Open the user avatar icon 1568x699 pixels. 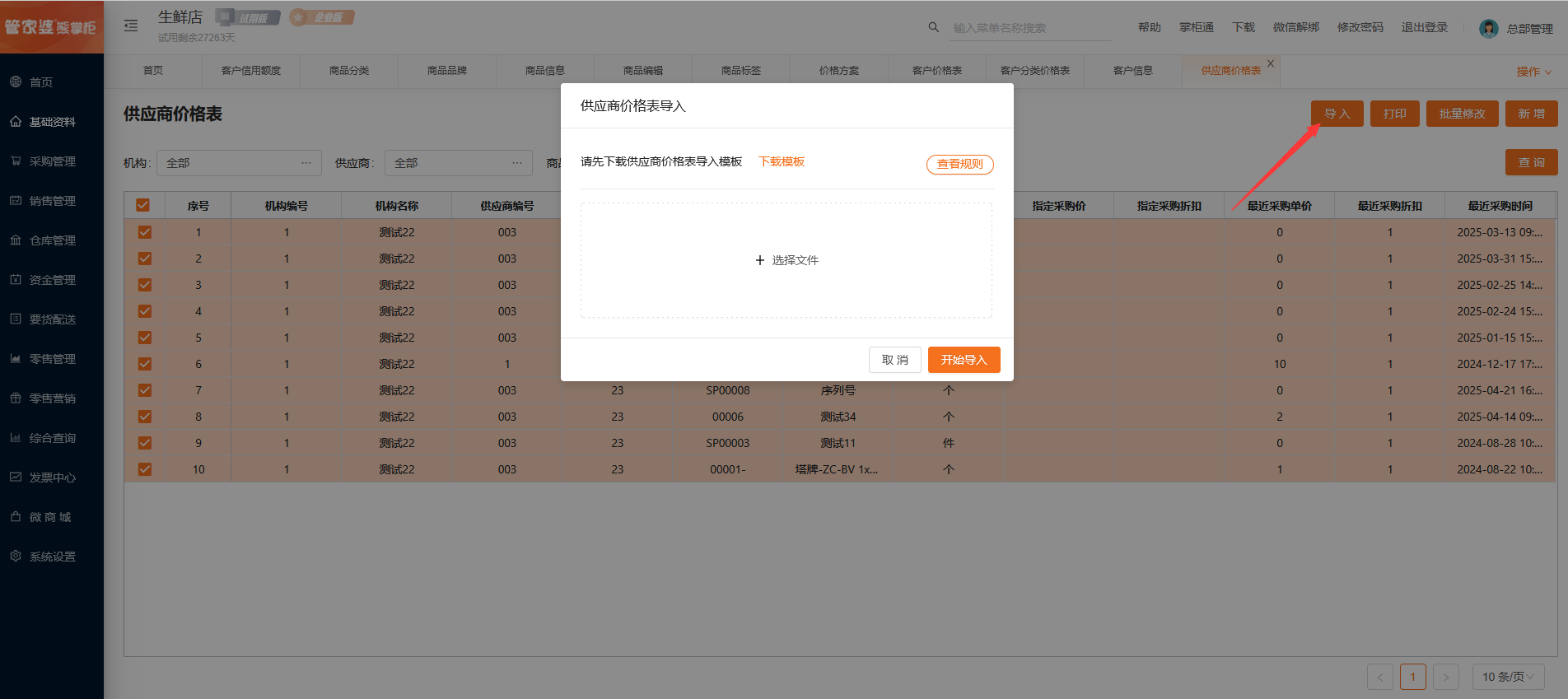pyautogui.click(x=1489, y=28)
